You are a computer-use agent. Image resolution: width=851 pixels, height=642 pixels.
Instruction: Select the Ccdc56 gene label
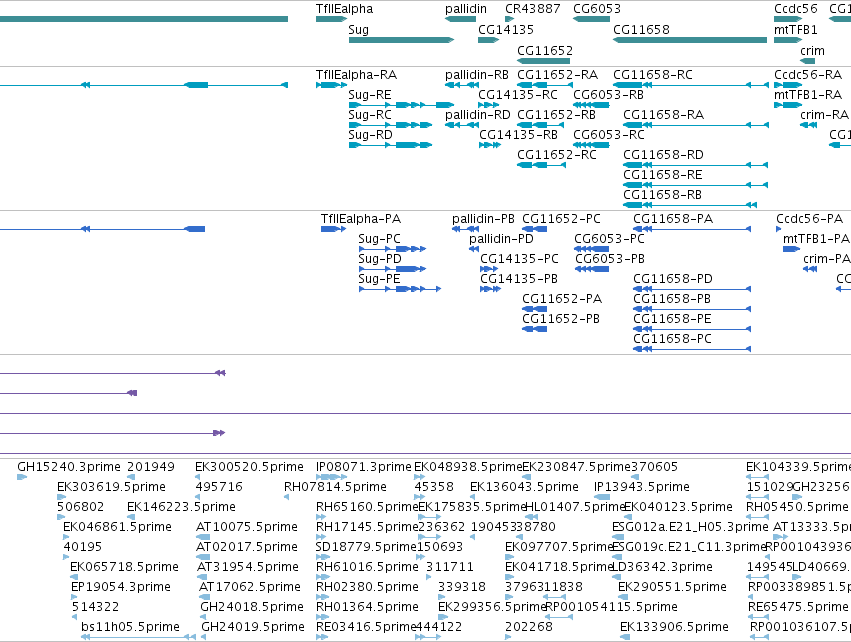796,9
